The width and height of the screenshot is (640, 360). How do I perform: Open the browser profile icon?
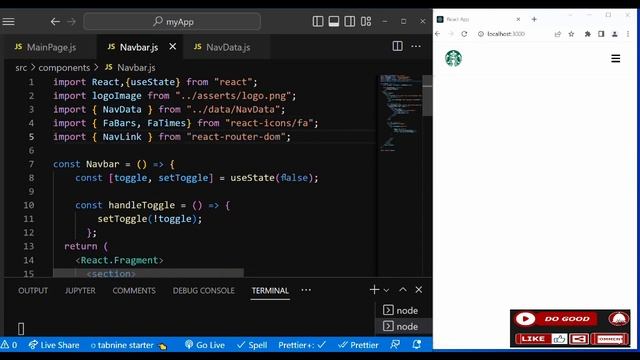pyautogui.click(x=615, y=34)
